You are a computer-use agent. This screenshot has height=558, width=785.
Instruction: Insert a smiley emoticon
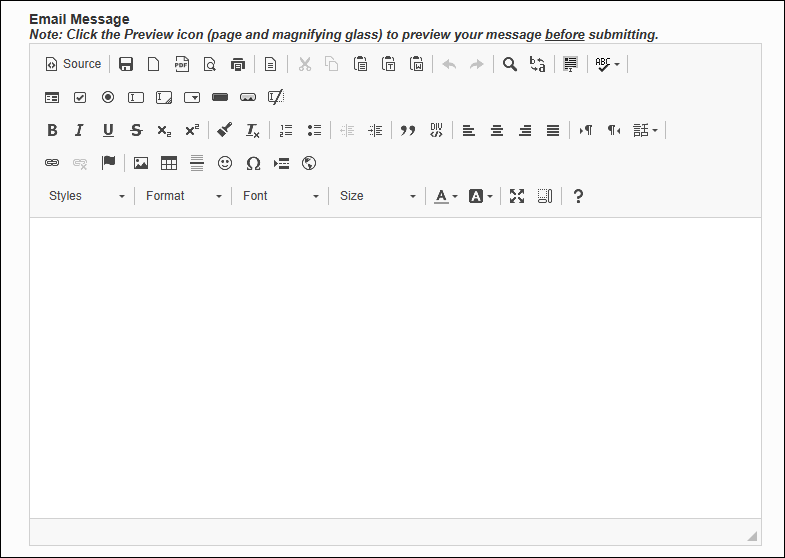tap(225, 163)
